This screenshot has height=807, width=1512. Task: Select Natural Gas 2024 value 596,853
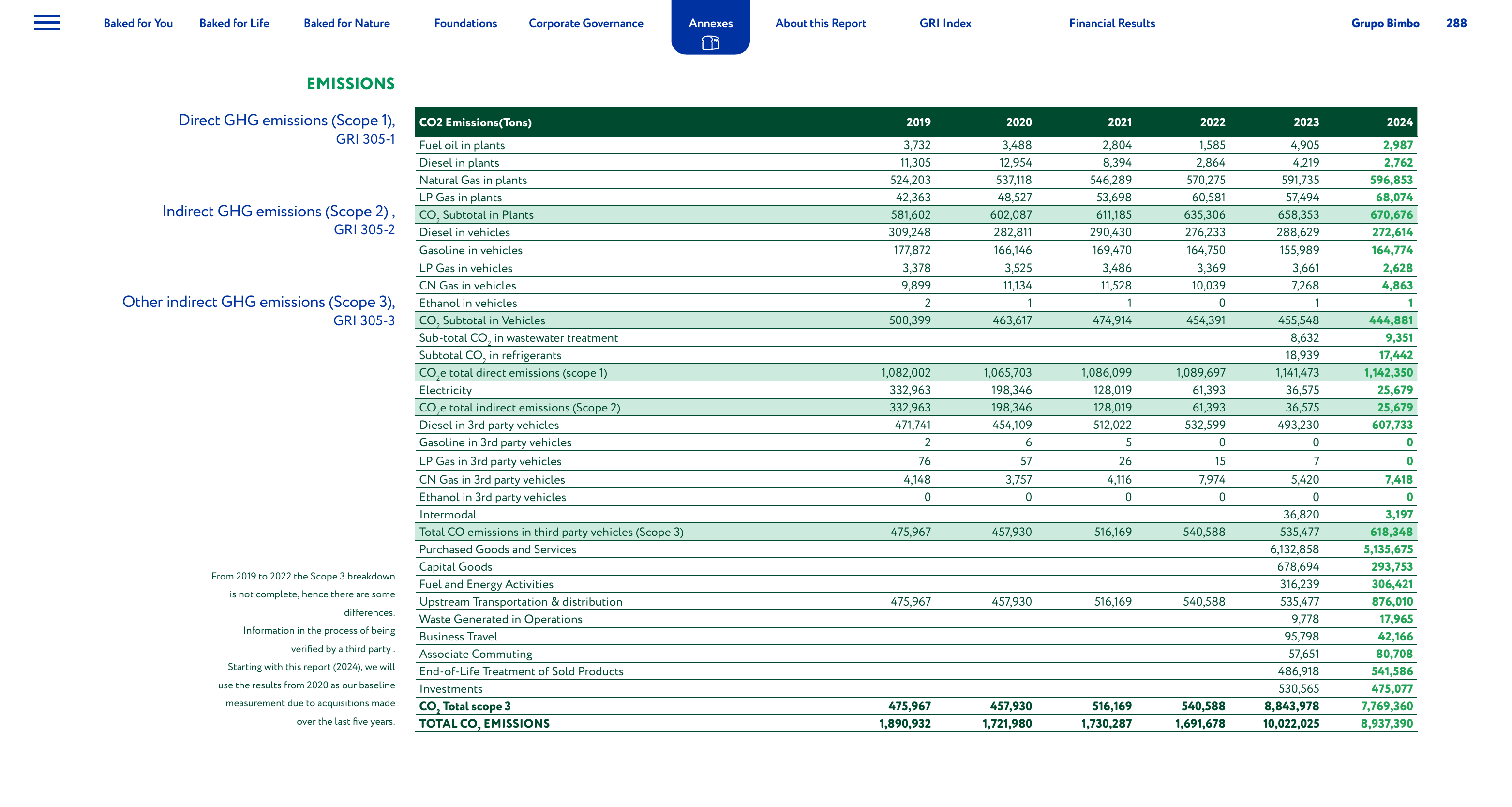(x=1391, y=180)
